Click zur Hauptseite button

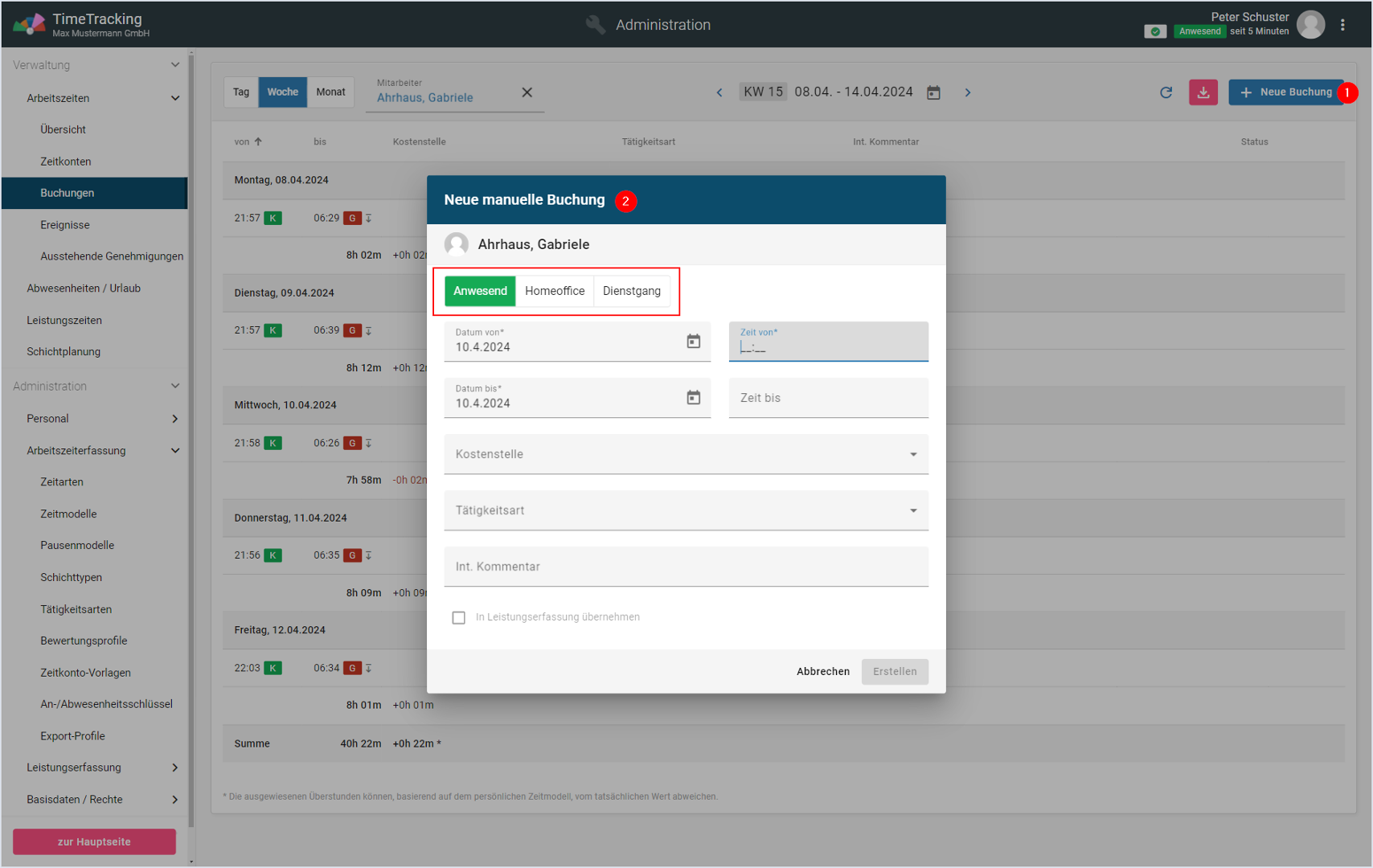[x=94, y=841]
